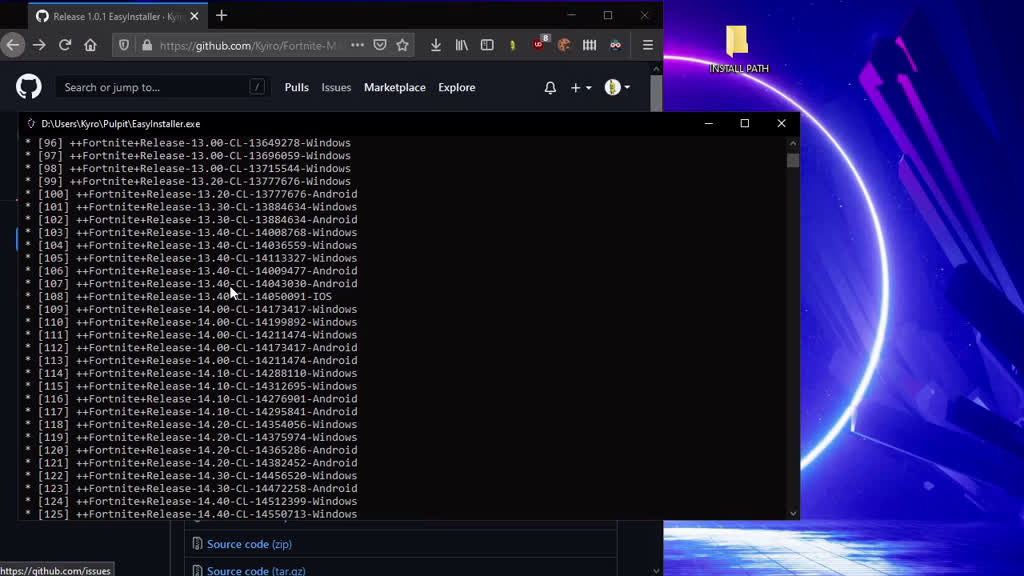Minimize the EasyInstaller console window
The width and height of the screenshot is (1024, 576).
709,123
